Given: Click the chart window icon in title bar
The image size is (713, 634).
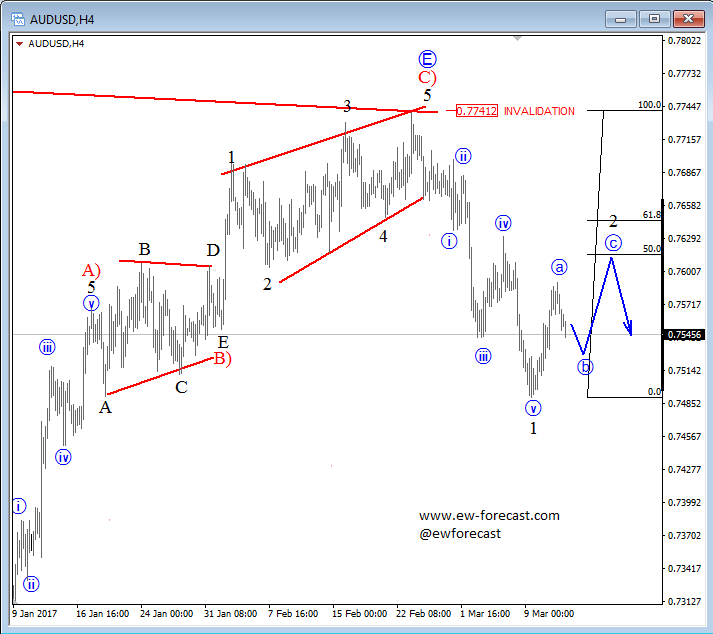Looking at the screenshot, I should 17,17.
